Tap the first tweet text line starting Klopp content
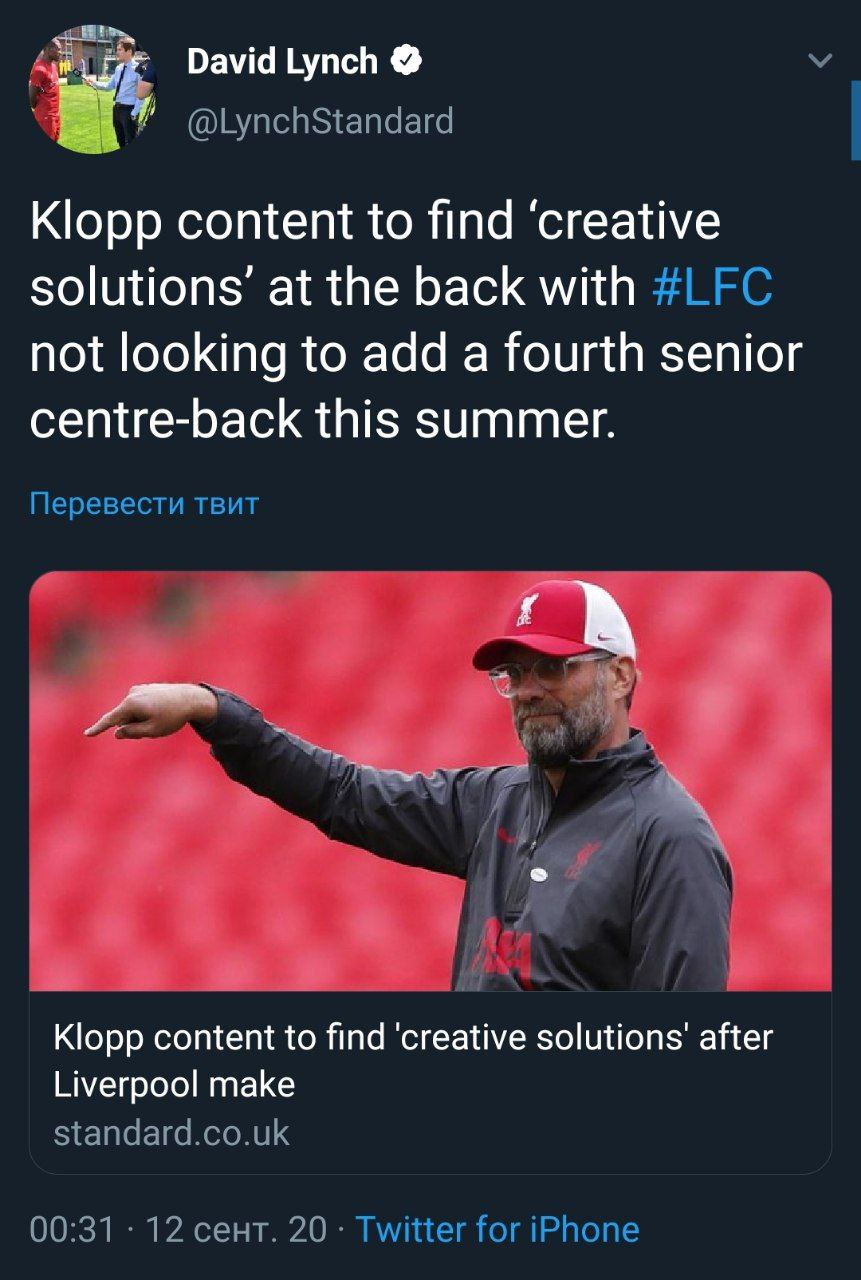Image resolution: width=861 pixels, height=1280 pixels. coord(375,222)
